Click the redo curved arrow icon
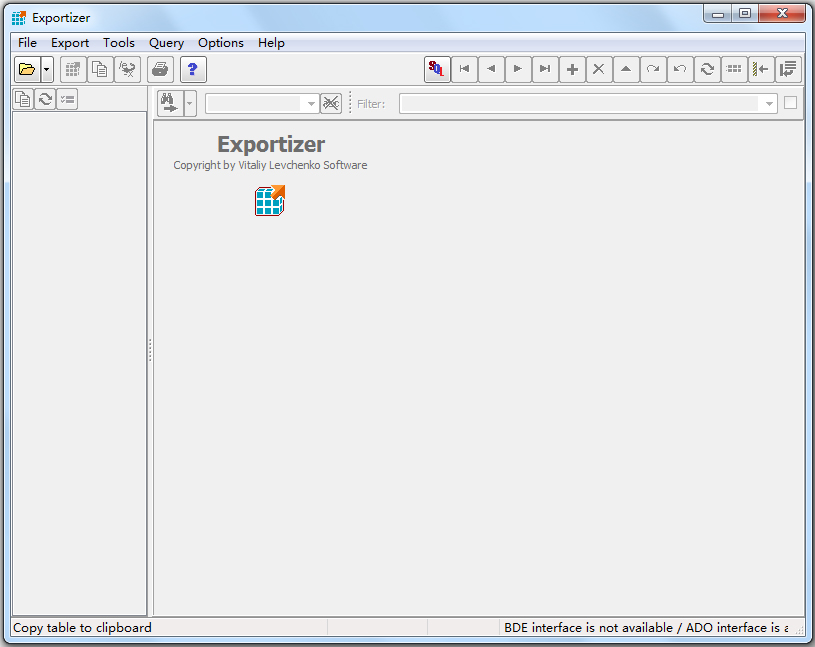Image resolution: width=815 pixels, height=647 pixels. (x=653, y=69)
